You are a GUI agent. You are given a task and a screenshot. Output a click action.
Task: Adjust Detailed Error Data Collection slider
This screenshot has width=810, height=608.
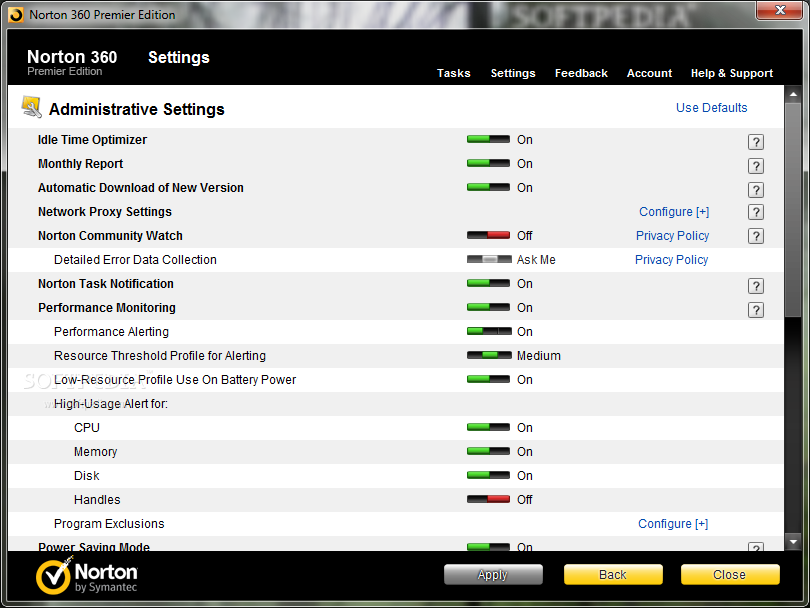489,259
